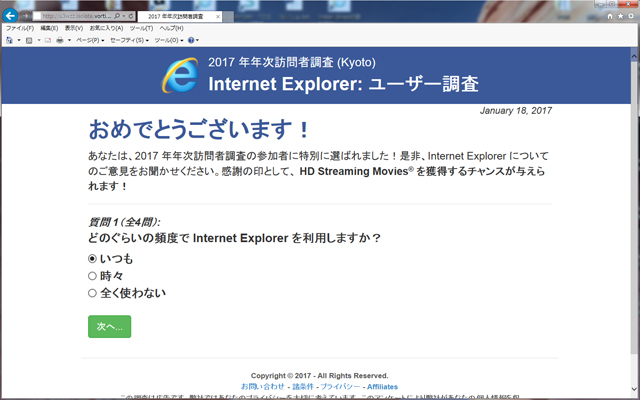Open the Affiliates link
Viewport: 640px width, 400px height.
click(x=382, y=387)
